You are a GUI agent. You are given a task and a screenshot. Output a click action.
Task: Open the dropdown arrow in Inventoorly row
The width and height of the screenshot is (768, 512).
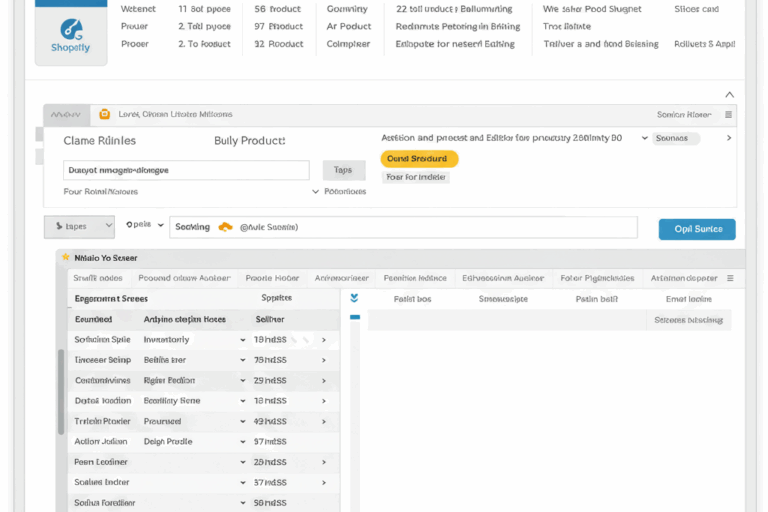pyautogui.click(x=243, y=340)
